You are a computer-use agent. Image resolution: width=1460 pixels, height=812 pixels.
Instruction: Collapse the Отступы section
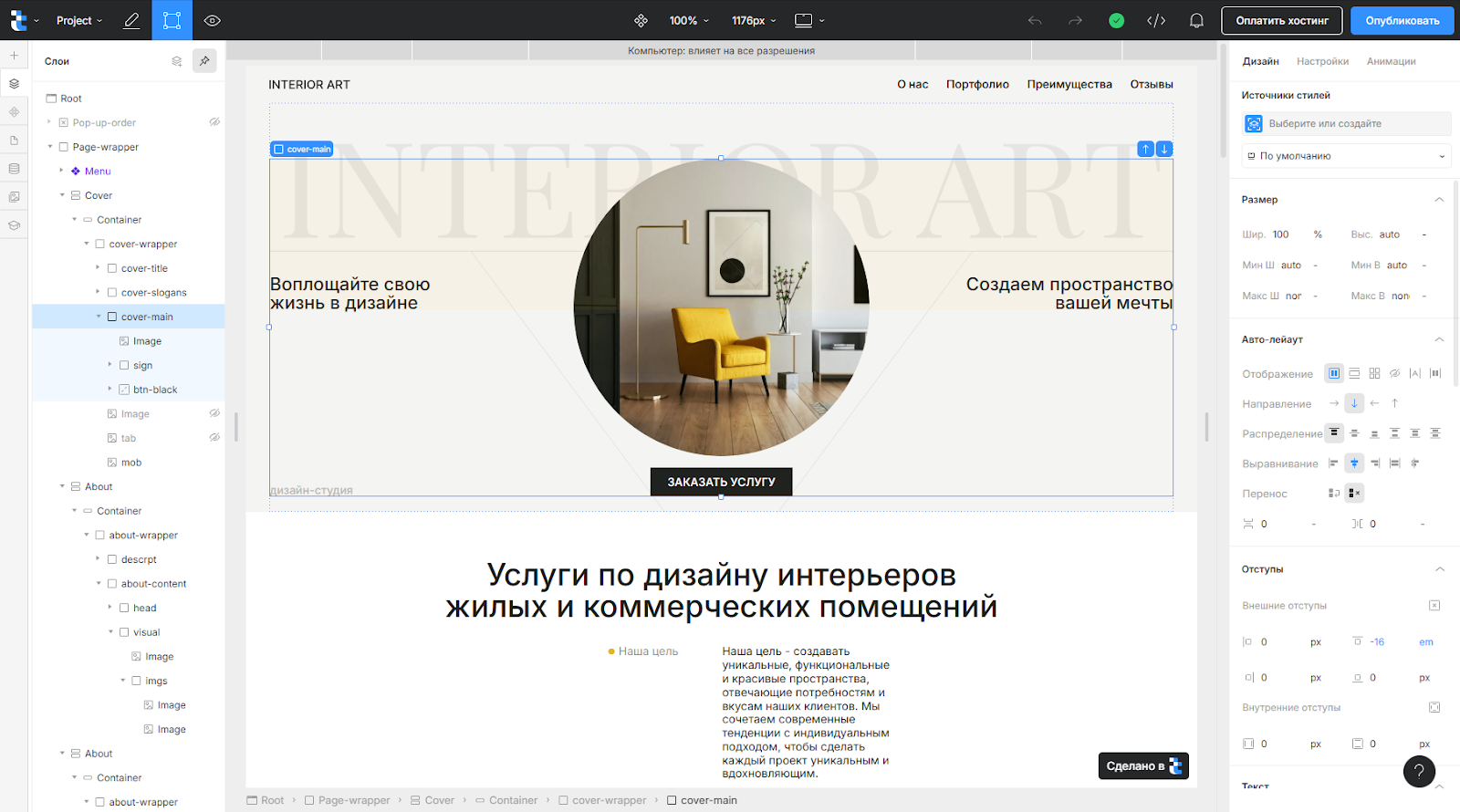[x=1439, y=569]
